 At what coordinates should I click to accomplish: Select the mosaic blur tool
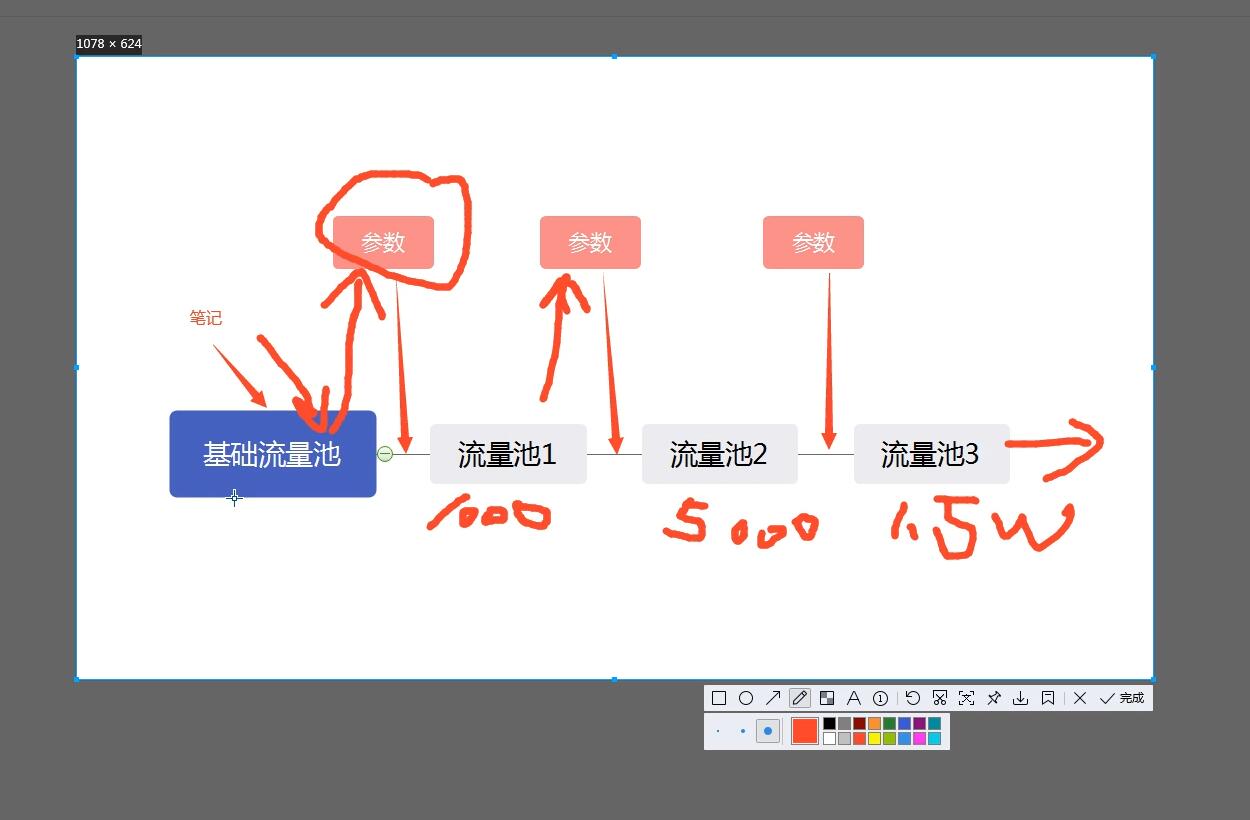point(827,698)
